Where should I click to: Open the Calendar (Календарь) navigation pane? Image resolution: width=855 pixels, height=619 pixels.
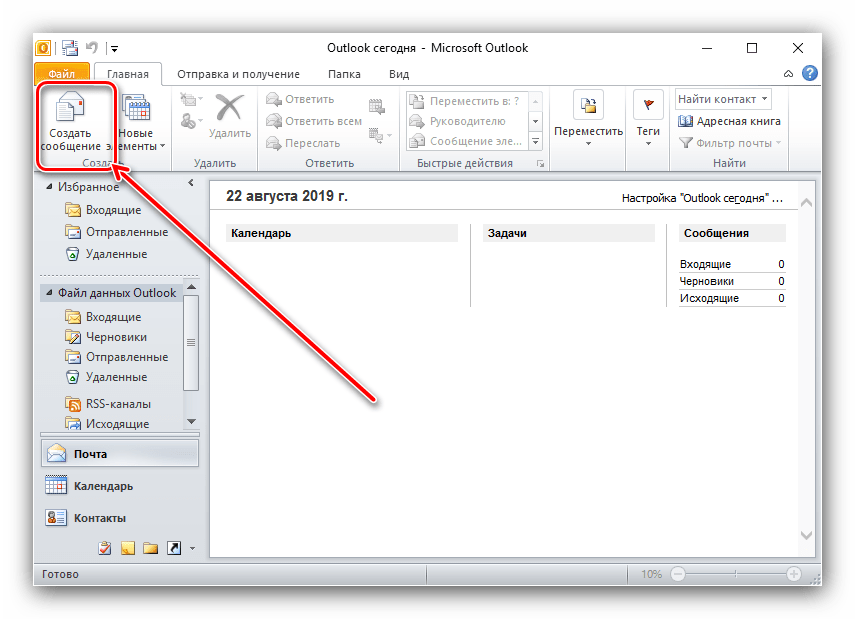click(x=102, y=486)
